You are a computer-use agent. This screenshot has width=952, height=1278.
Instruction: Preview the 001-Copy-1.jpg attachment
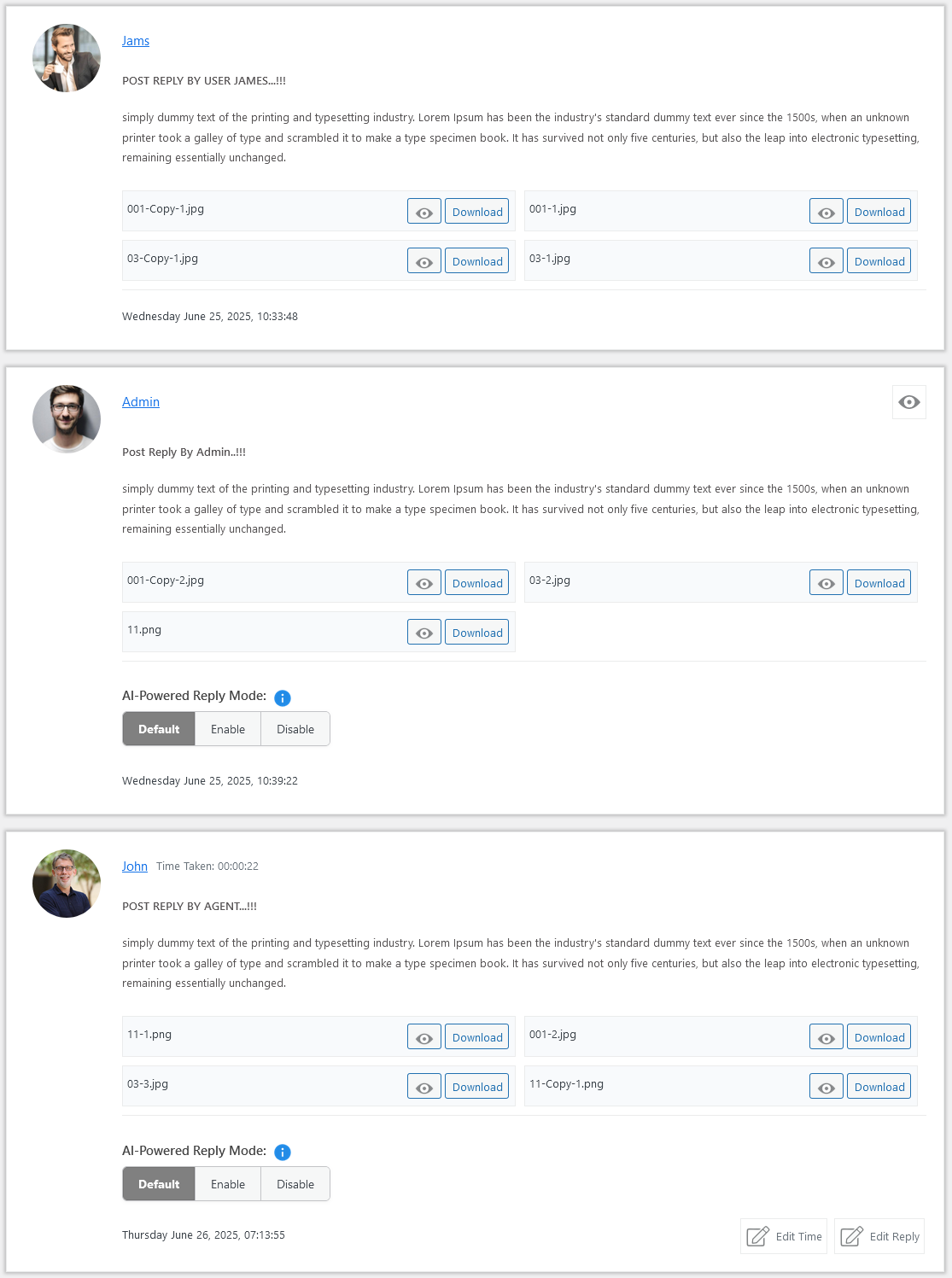pos(424,212)
